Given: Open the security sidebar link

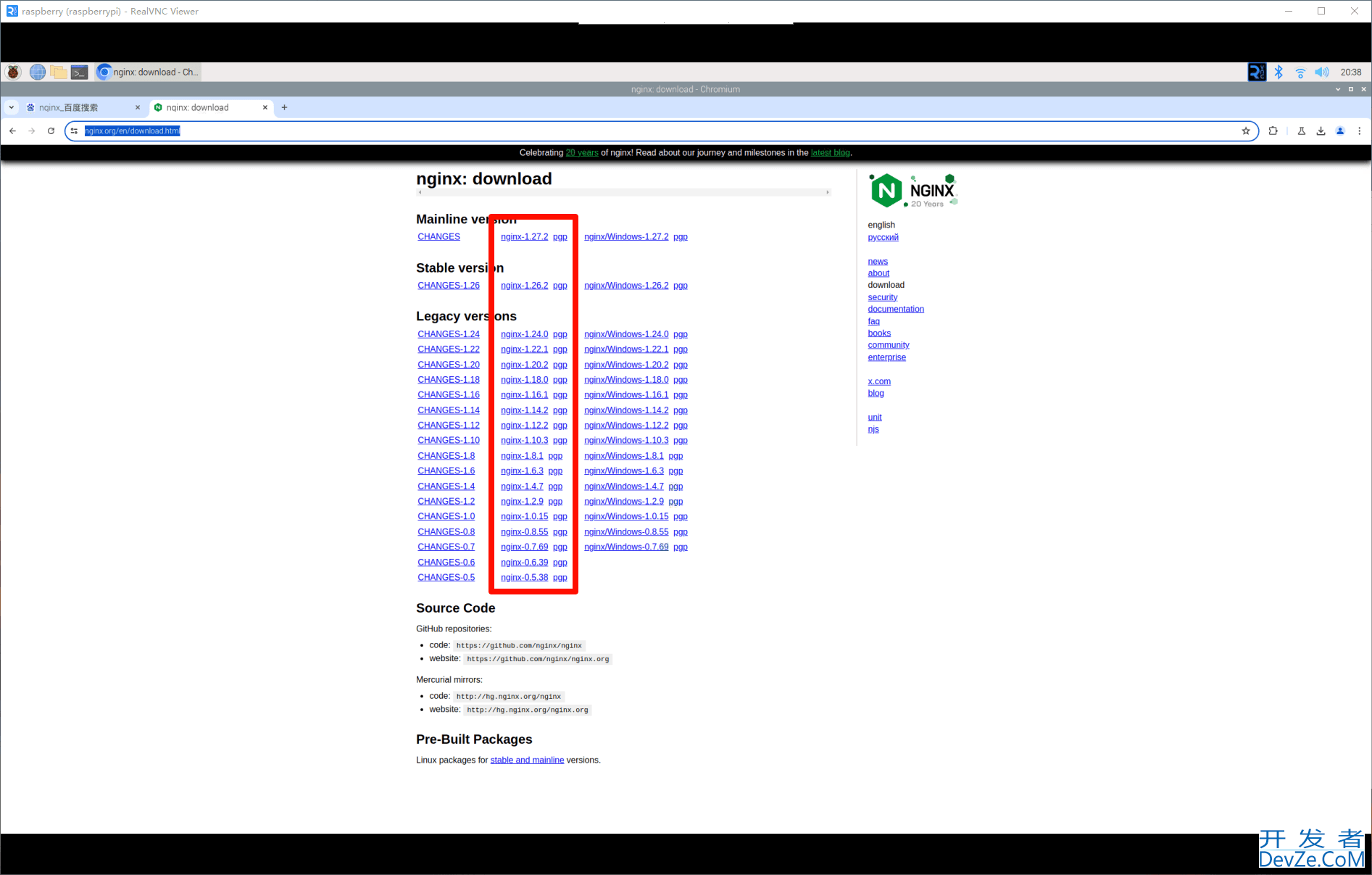Looking at the screenshot, I should (x=883, y=297).
